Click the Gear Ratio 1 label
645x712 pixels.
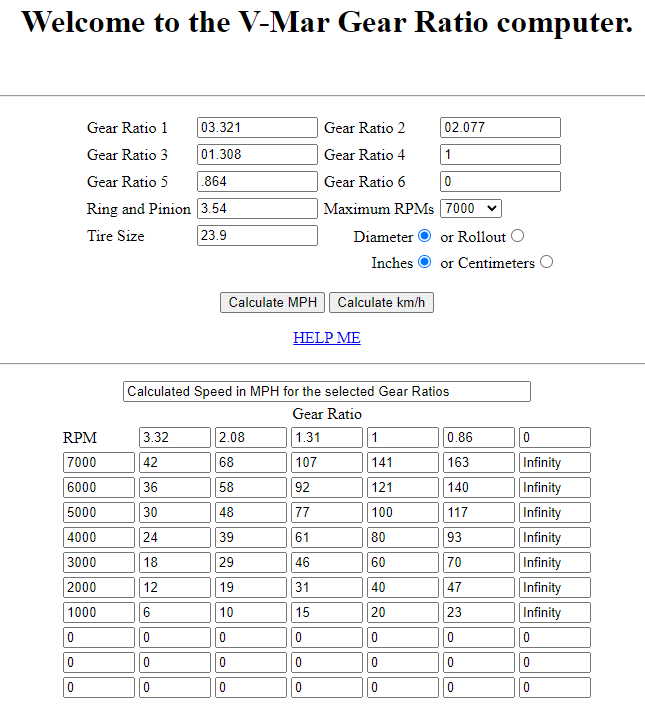[x=127, y=128]
